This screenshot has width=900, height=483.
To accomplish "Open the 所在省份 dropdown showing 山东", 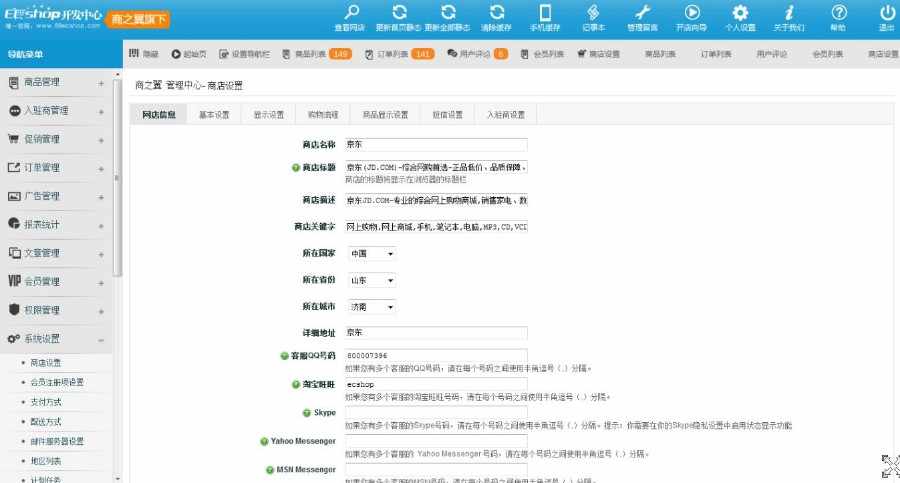I will (371, 280).
